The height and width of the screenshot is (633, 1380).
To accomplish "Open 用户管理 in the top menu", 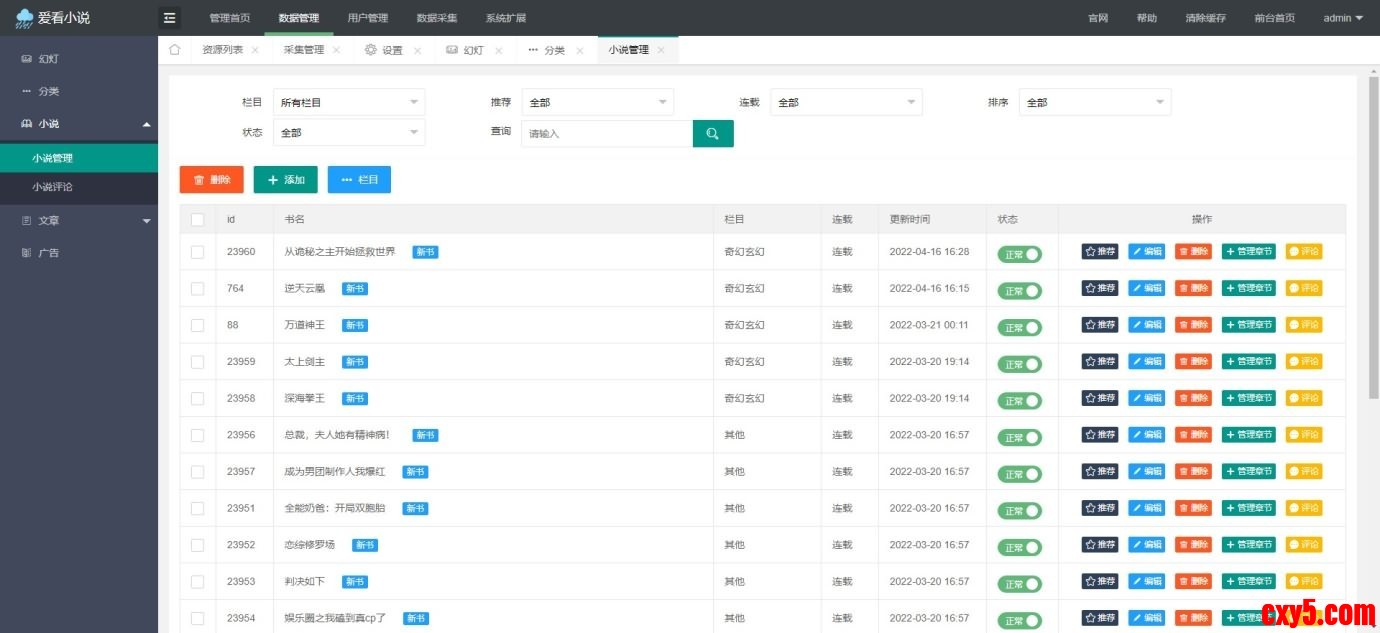I will [367, 18].
